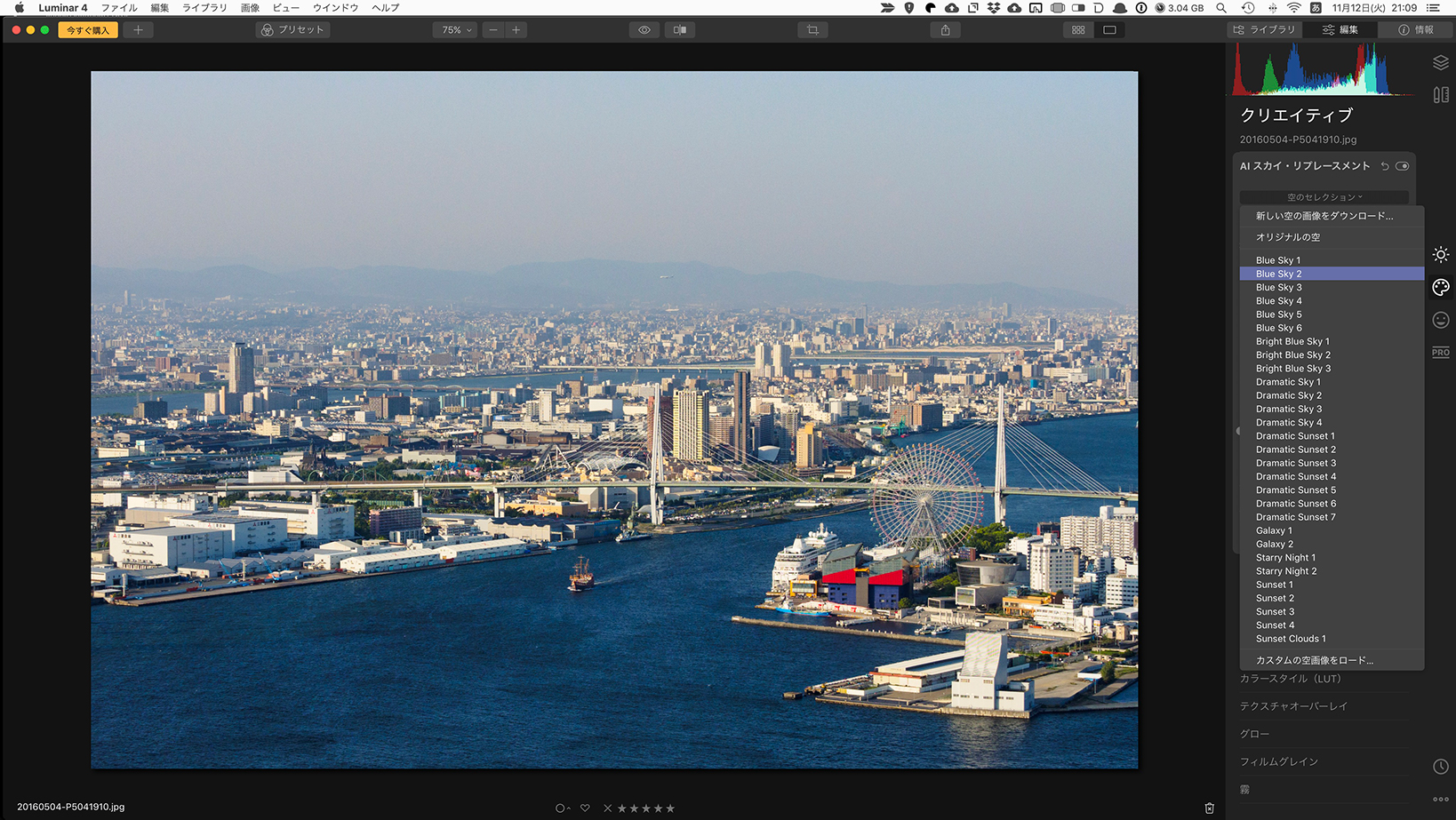
Task: Click the 今すぐ購入 buy now button
Action: click(88, 30)
